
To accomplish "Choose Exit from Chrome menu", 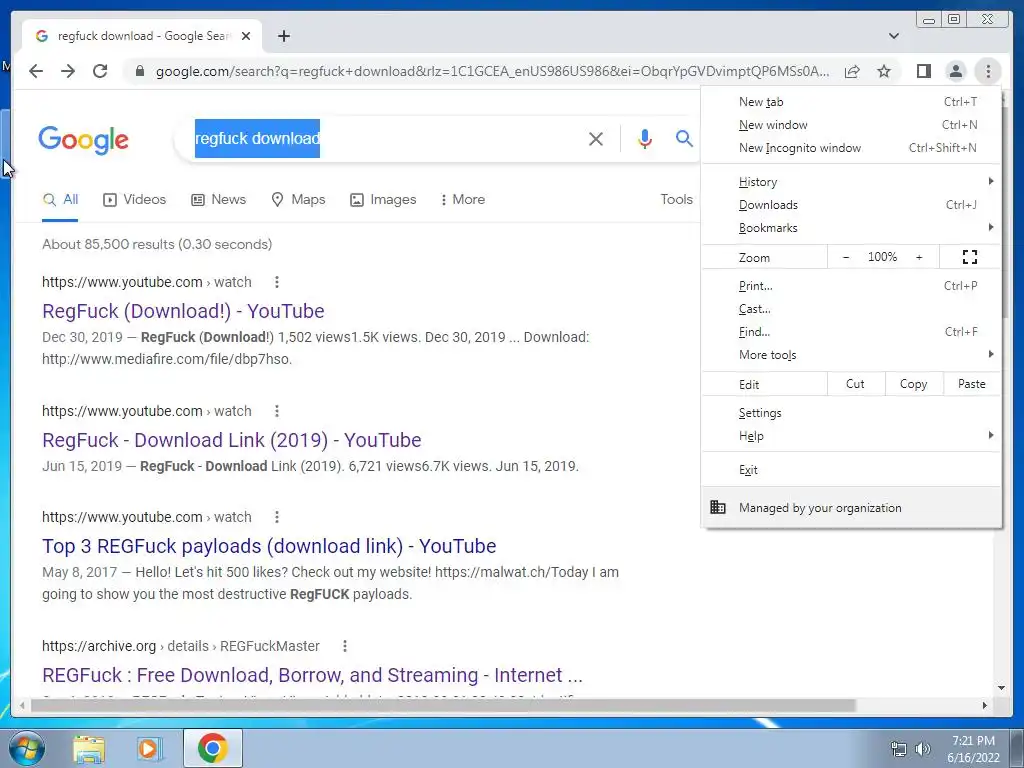I will pos(851,470).
